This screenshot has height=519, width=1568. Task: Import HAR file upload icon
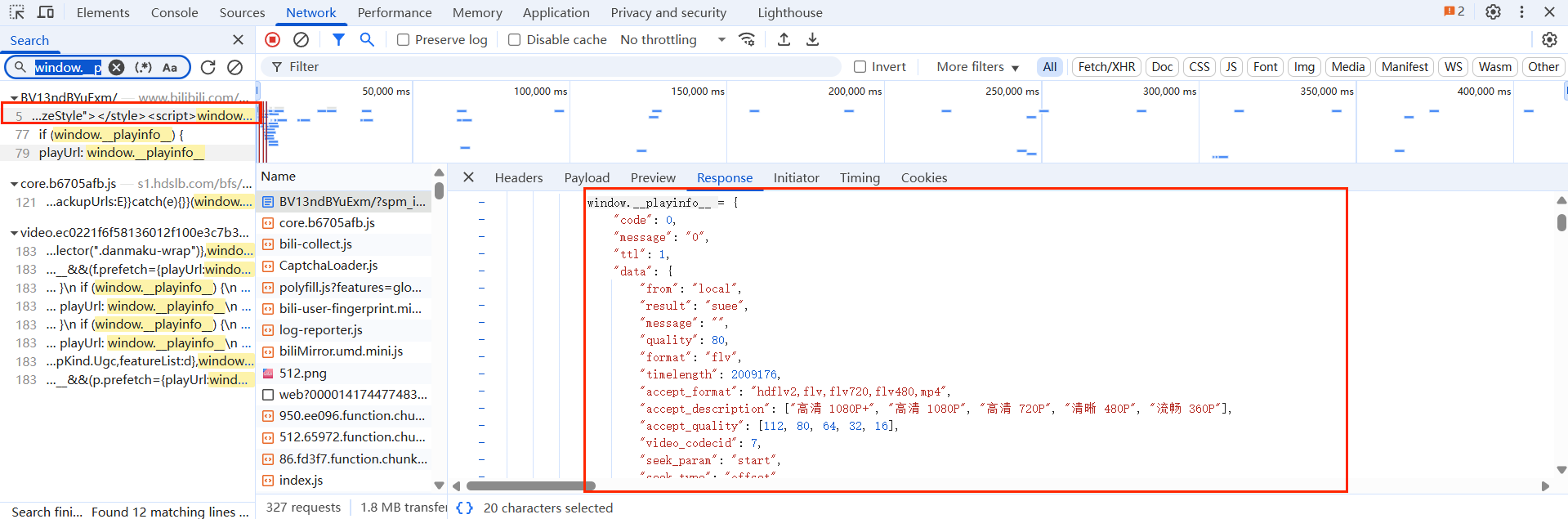pyautogui.click(x=784, y=39)
